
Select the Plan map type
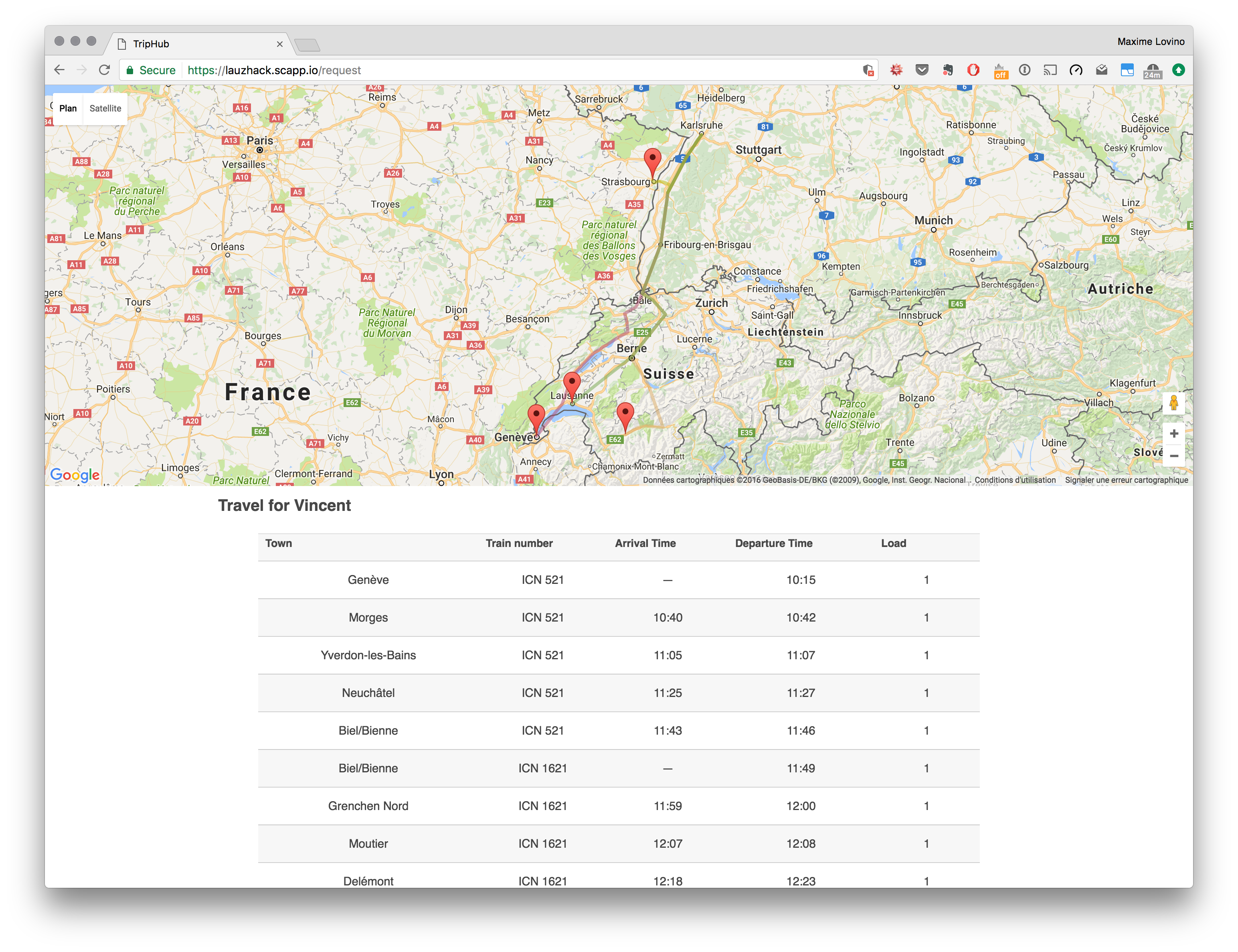[68, 108]
